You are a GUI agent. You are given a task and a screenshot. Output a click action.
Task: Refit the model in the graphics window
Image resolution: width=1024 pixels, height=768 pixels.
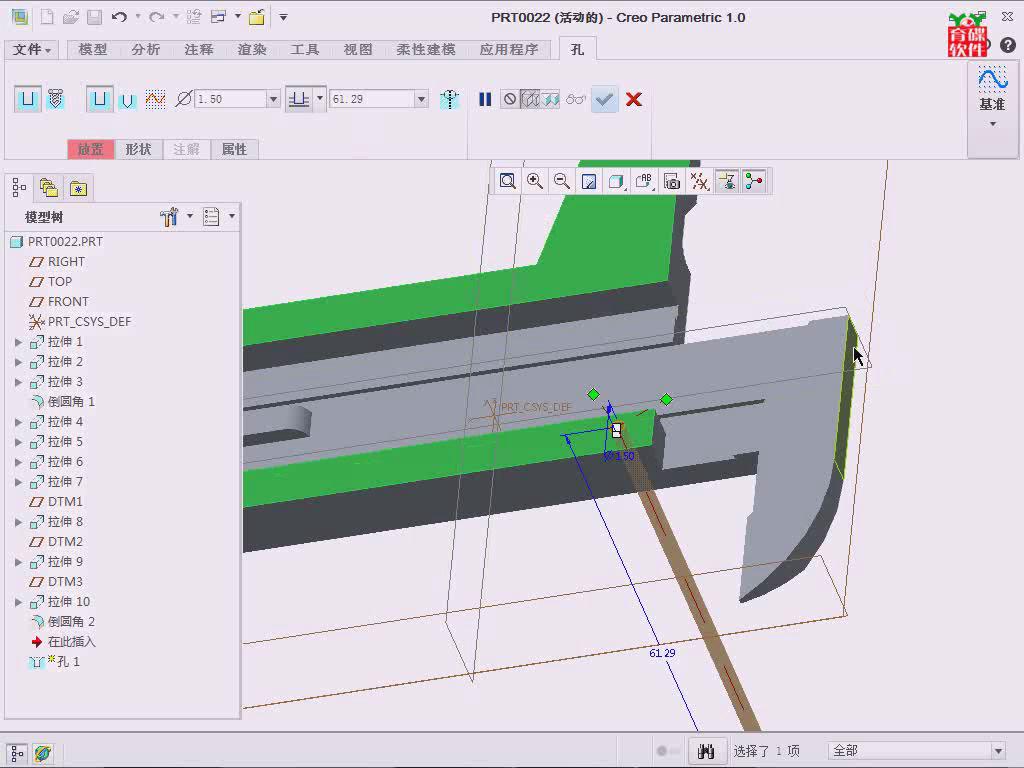pyautogui.click(x=507, y=181)
